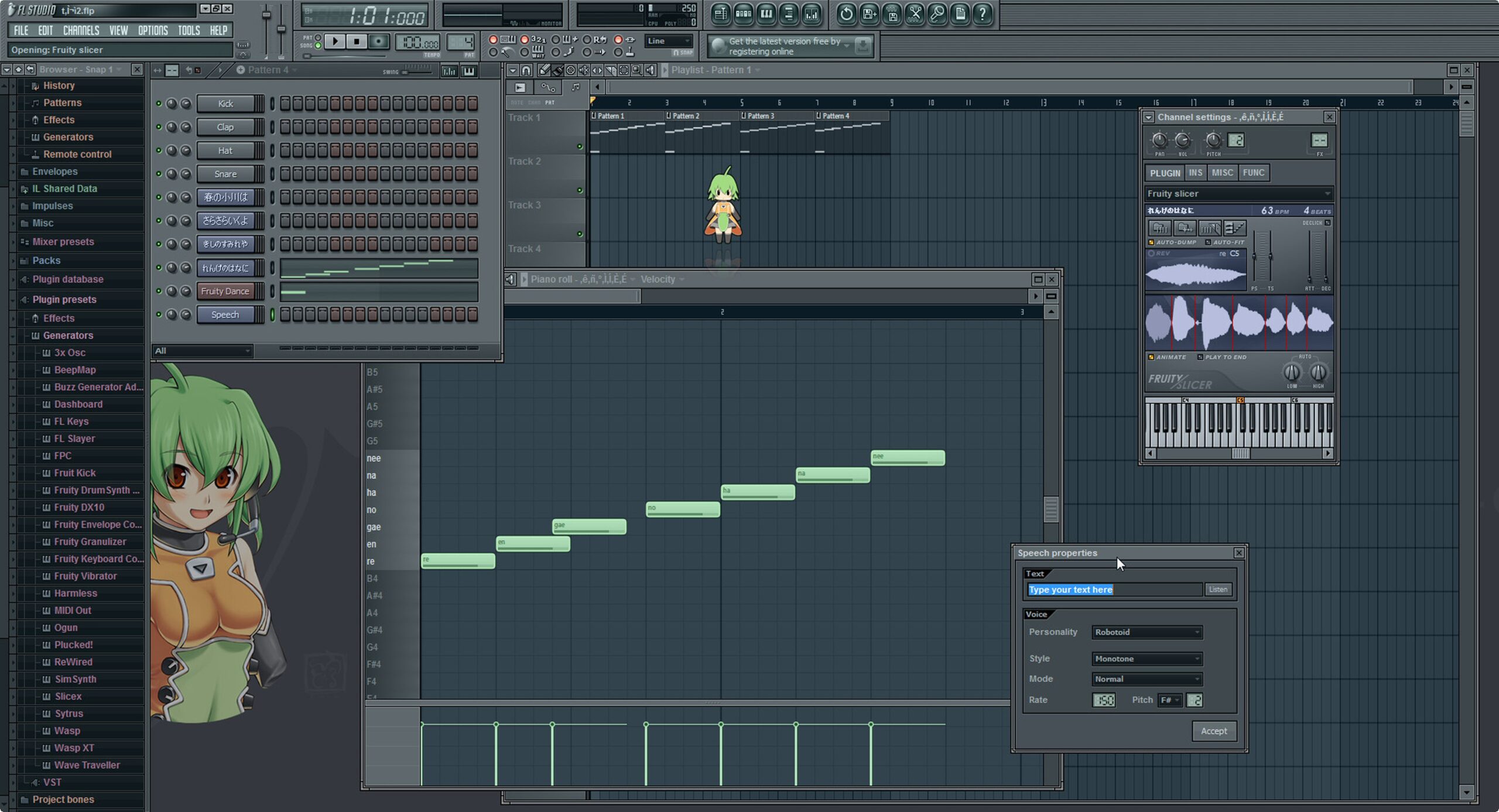Viewport: 1499px width, 812px height.
Task: Click the Accept button in Speech properties
Action: click(1214, 731)
